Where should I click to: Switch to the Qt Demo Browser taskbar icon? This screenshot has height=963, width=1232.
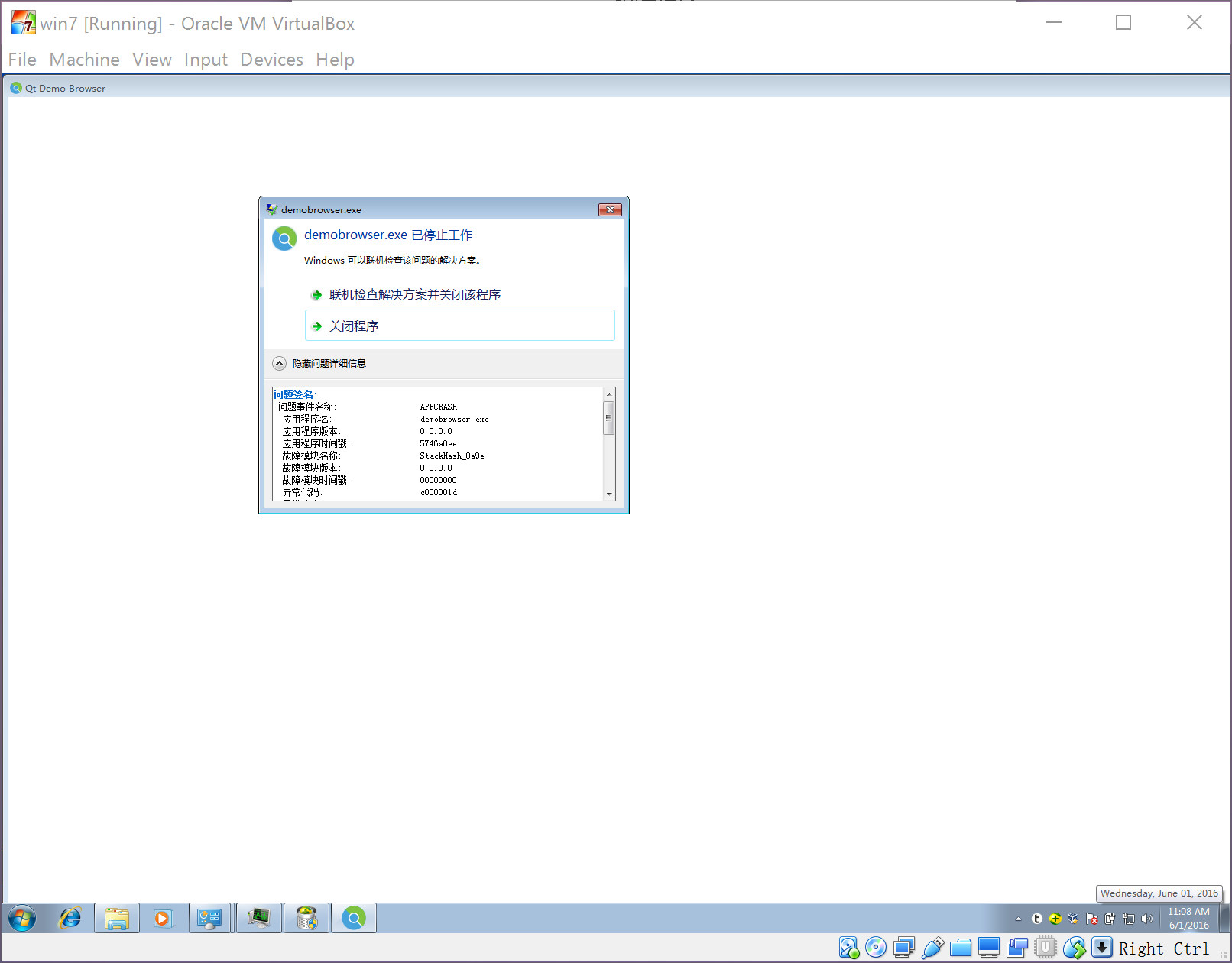tap(354, 918)
